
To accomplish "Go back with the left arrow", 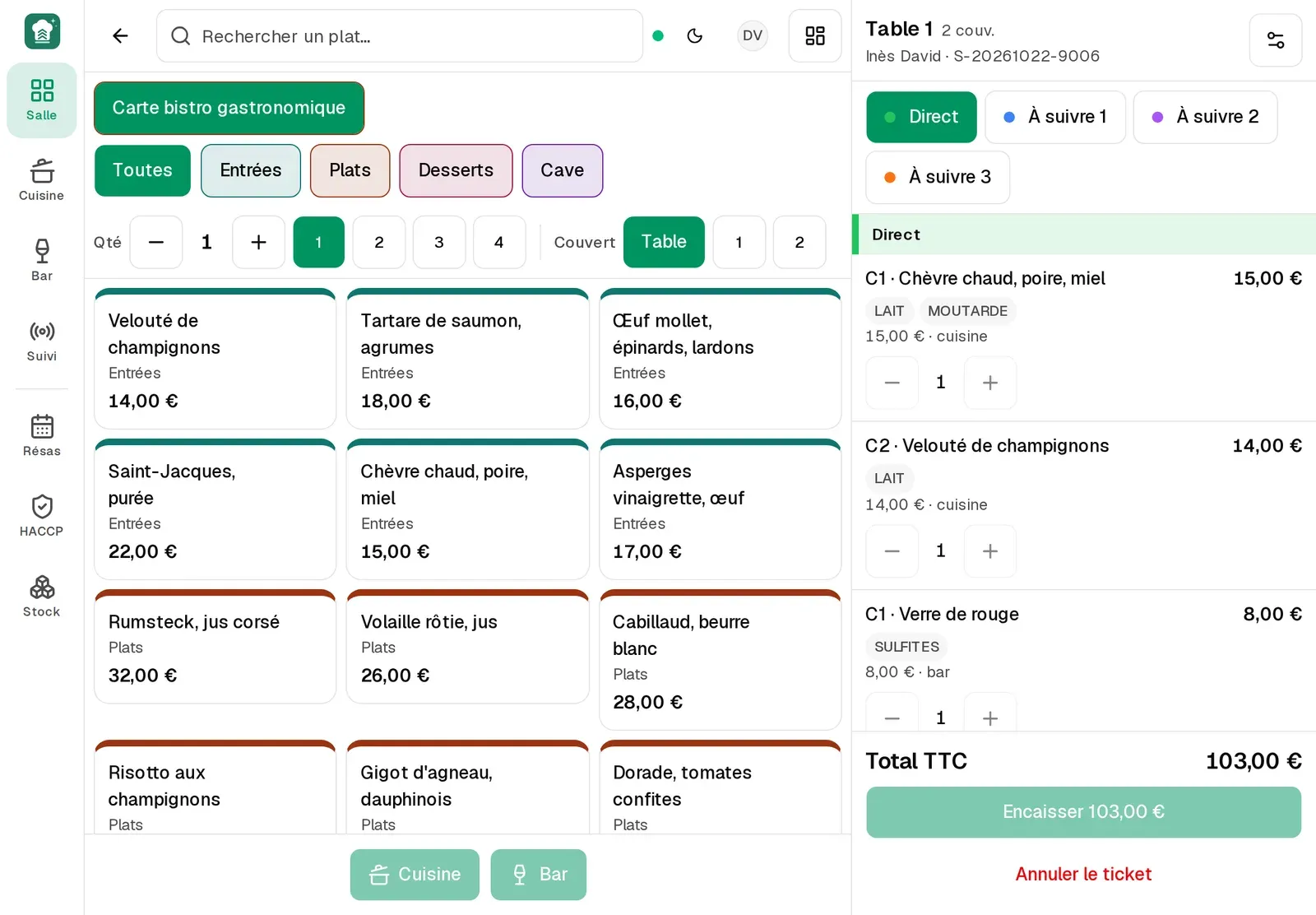I will point(120,35).
